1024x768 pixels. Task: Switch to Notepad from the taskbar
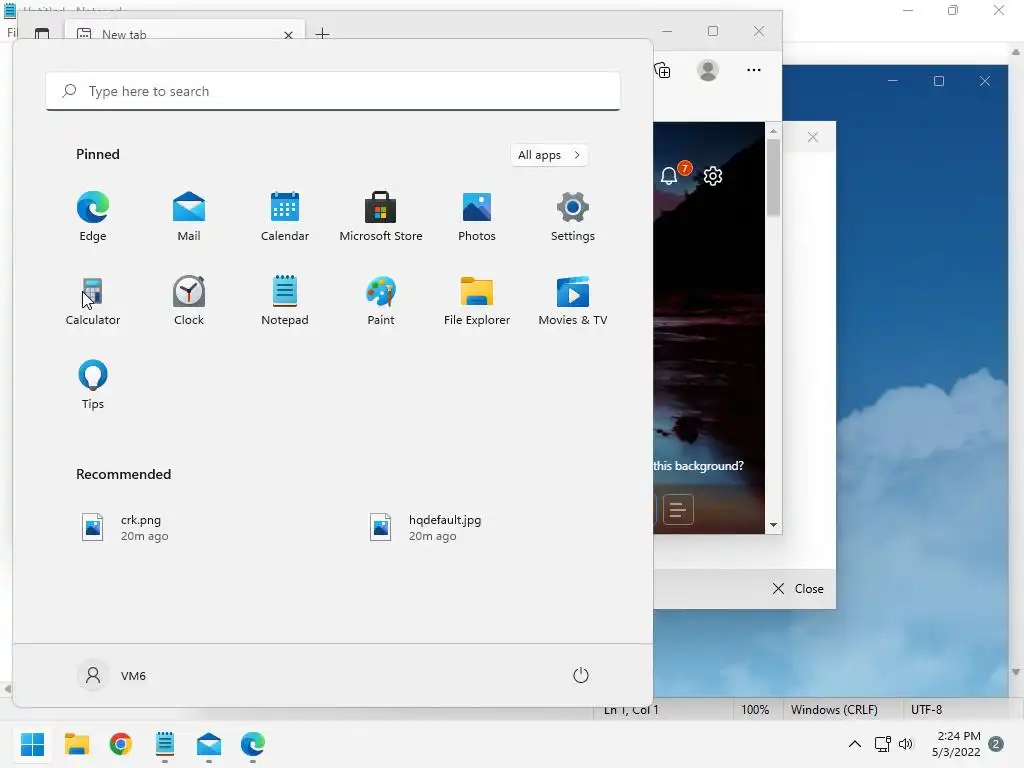click(165, 744)
